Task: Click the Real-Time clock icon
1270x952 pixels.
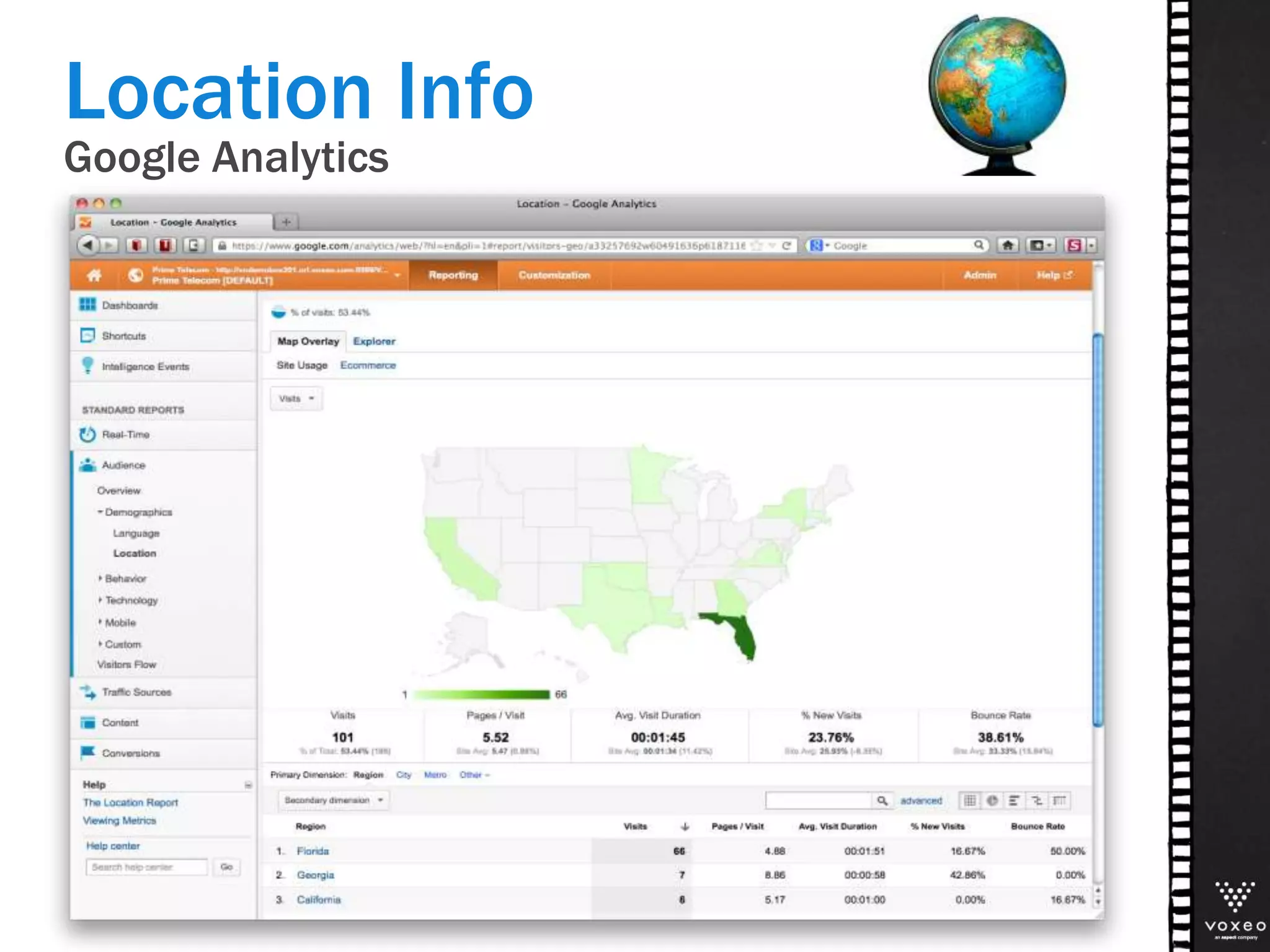Action: point(87,434)
